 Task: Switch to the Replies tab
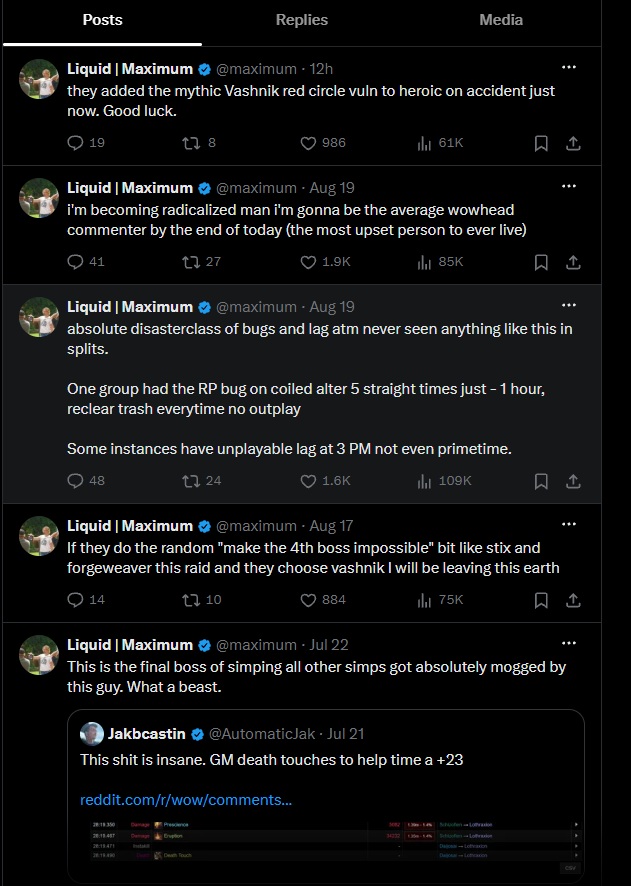point(302,20)
